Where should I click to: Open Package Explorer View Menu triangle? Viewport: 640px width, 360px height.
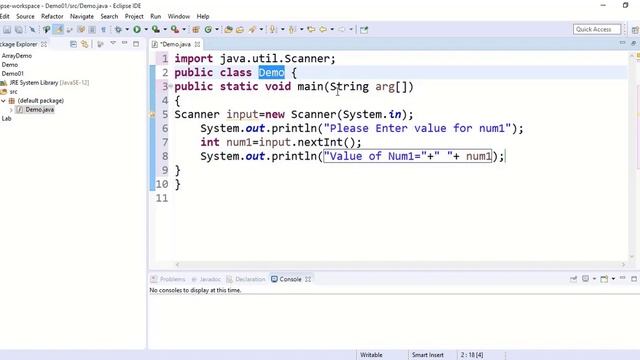[113, 43]
